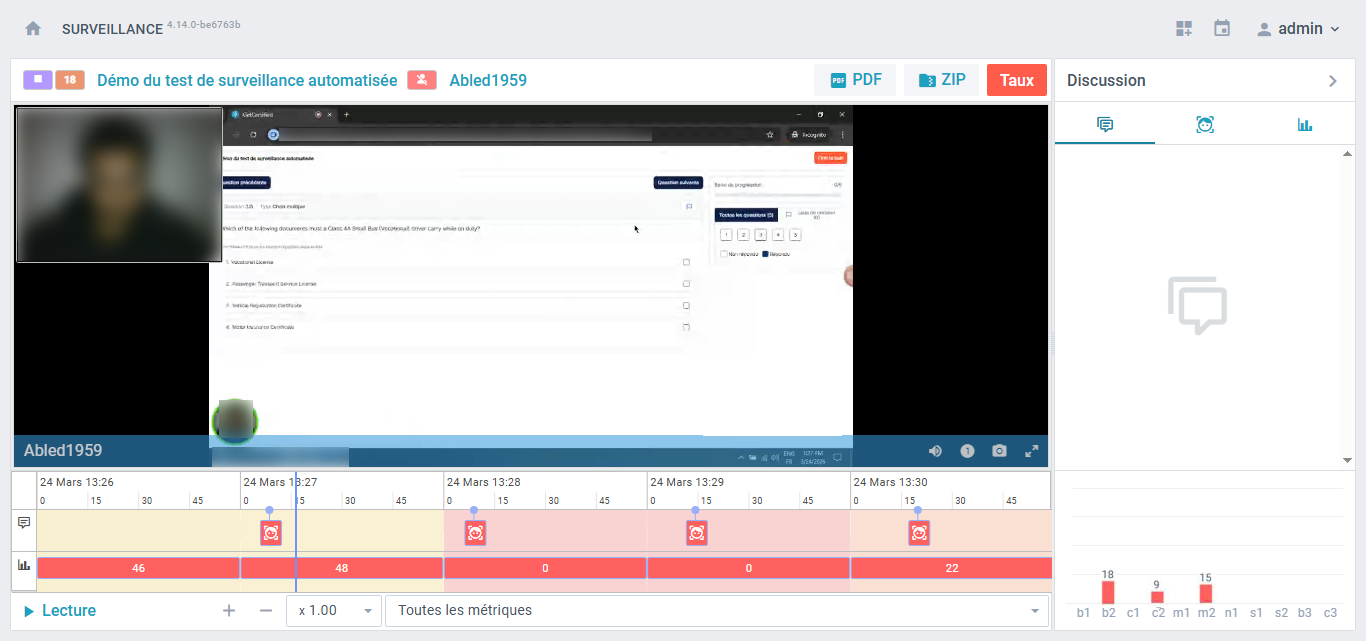Image resolution: width=1366 pixels, height=641 pixels.
Task: Collapse the Discussion panel chevron
Action: [1332, 81]
